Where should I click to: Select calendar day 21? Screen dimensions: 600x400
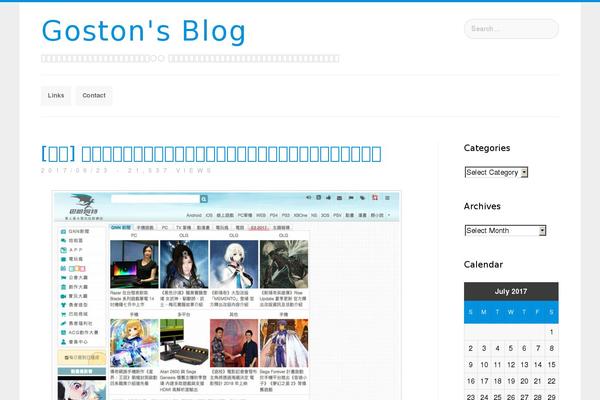pyautogui.click(x=538, y=381)
